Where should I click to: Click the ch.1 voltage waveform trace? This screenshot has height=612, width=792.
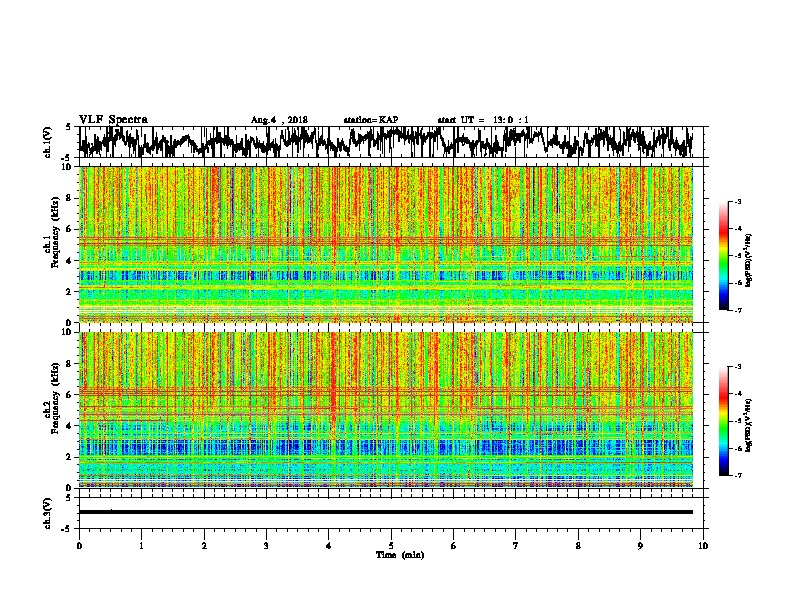point(386,142)
